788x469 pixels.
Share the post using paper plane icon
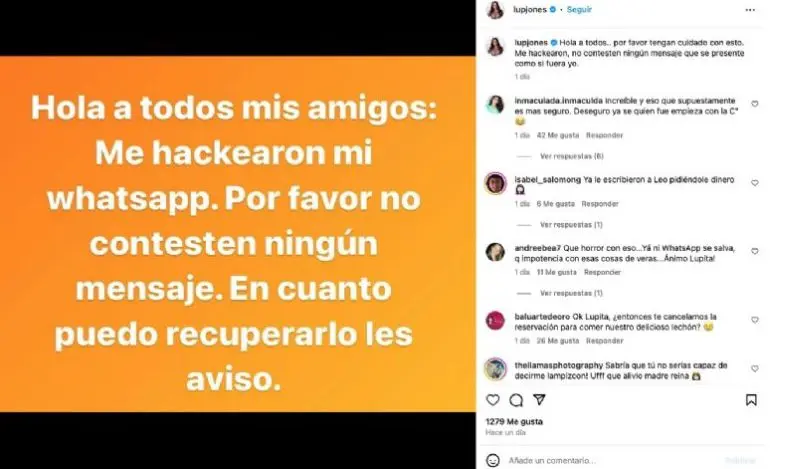539,400
